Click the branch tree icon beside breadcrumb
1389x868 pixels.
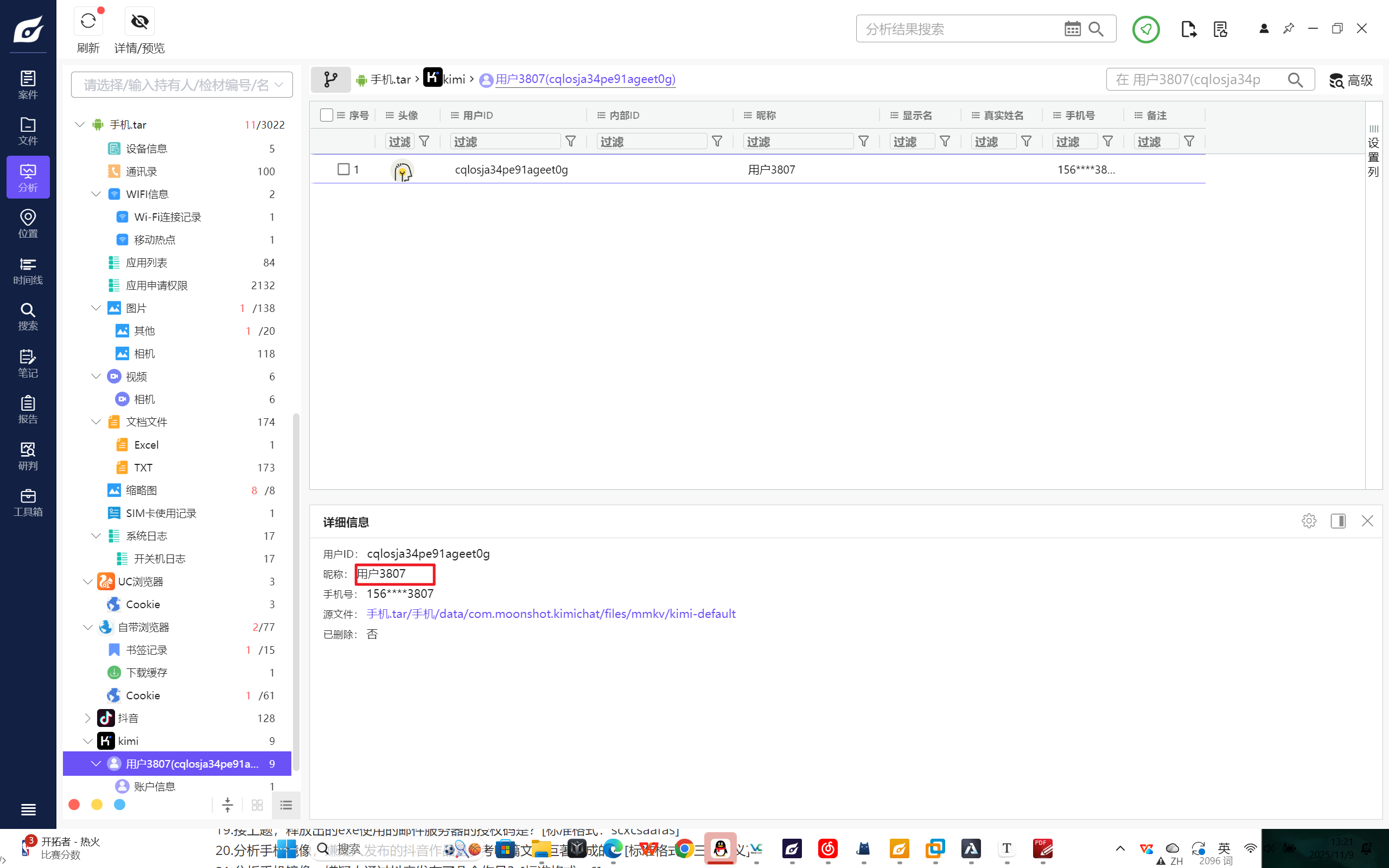click(x=330, y=79)
